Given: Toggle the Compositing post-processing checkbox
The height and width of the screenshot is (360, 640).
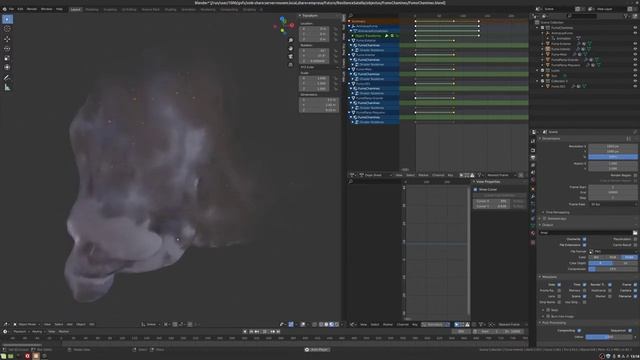Looking at the screenshot, I should tap(579, 331).
